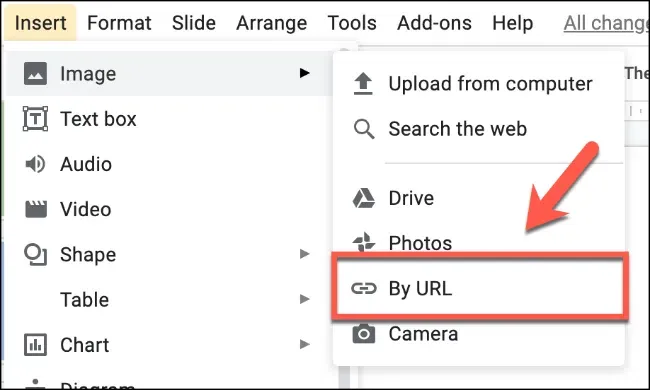Click the Google Photos pinwheel icon
This screenshot has height=390, width=650.
364,242
